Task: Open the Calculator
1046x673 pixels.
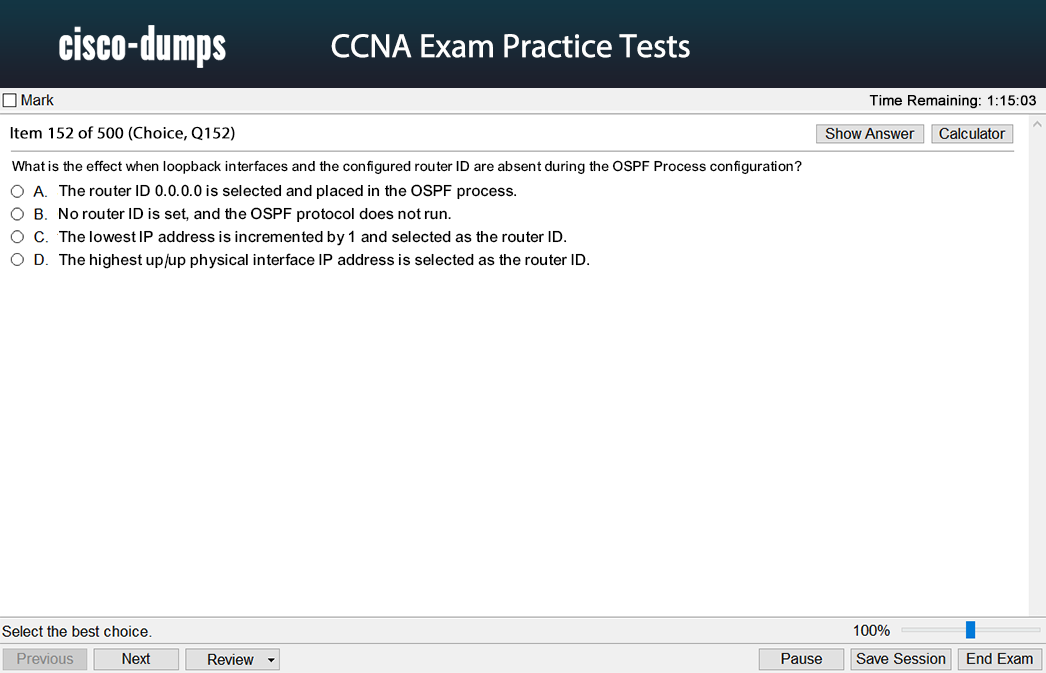Action: click(x=971, y=134)
